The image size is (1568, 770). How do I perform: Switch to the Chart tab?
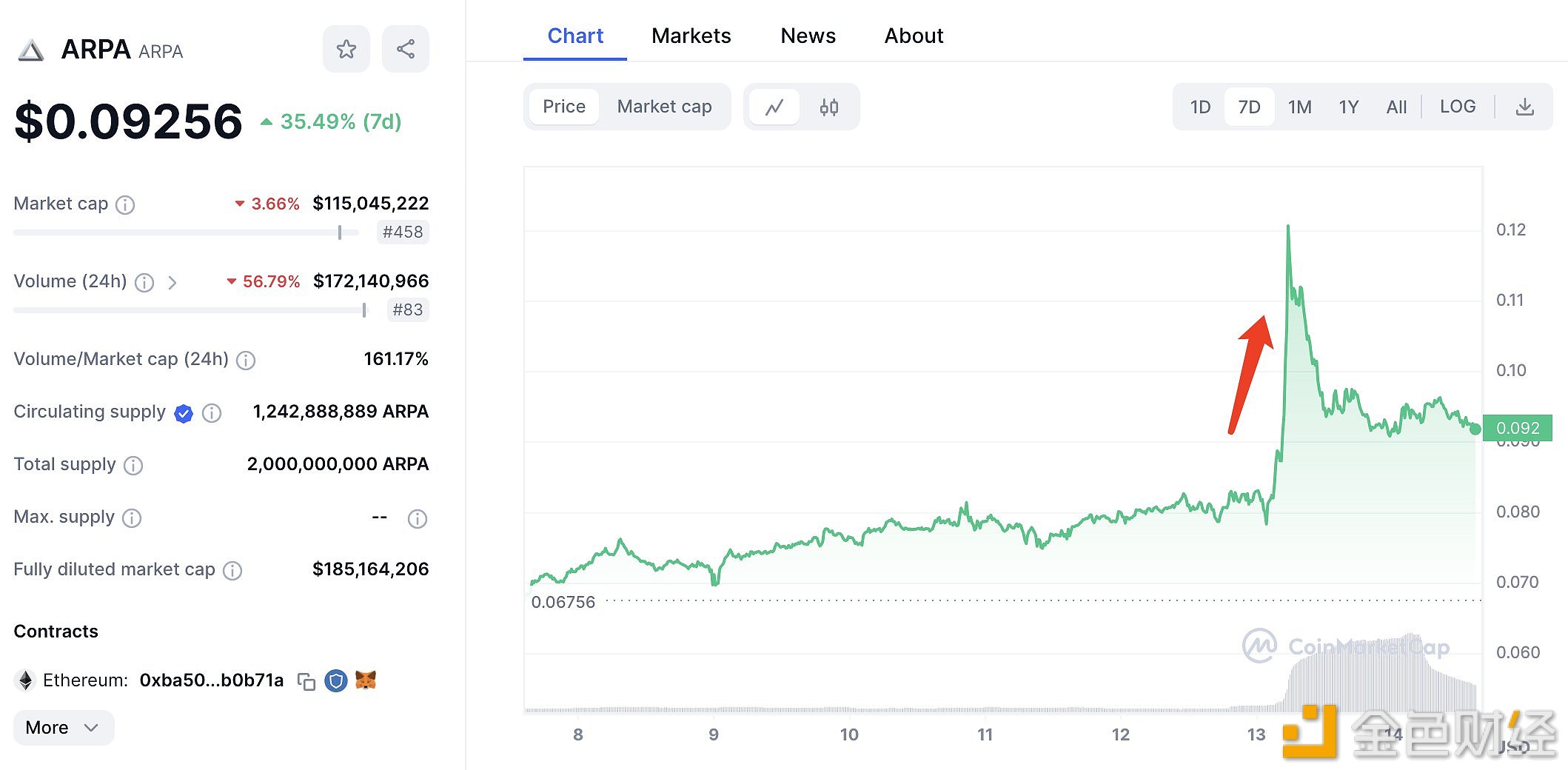click(x=575, y=36)
